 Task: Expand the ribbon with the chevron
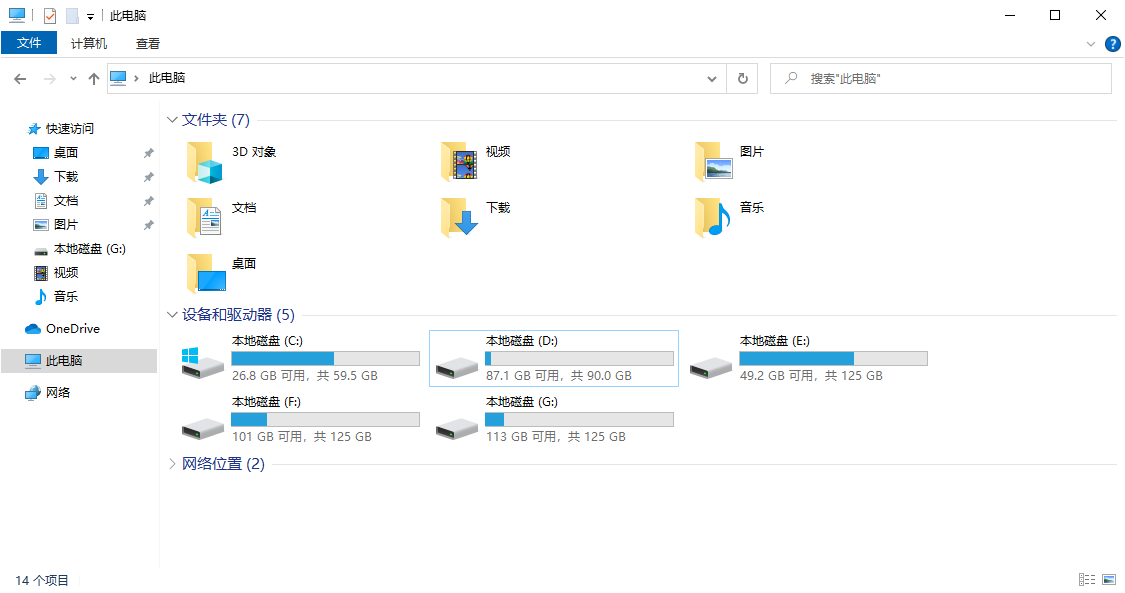click(x=1091, y=44)
